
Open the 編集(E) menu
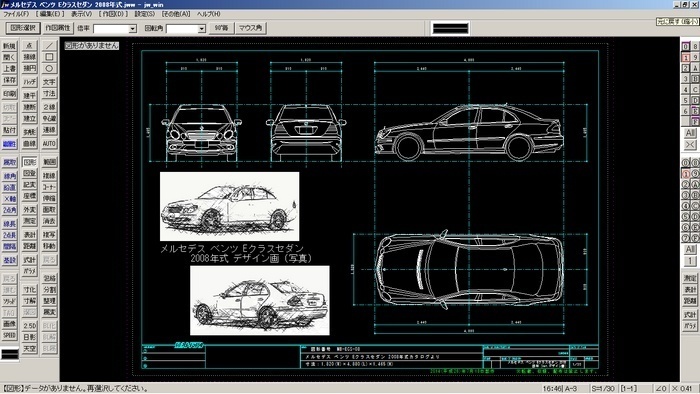coord(50,14)
